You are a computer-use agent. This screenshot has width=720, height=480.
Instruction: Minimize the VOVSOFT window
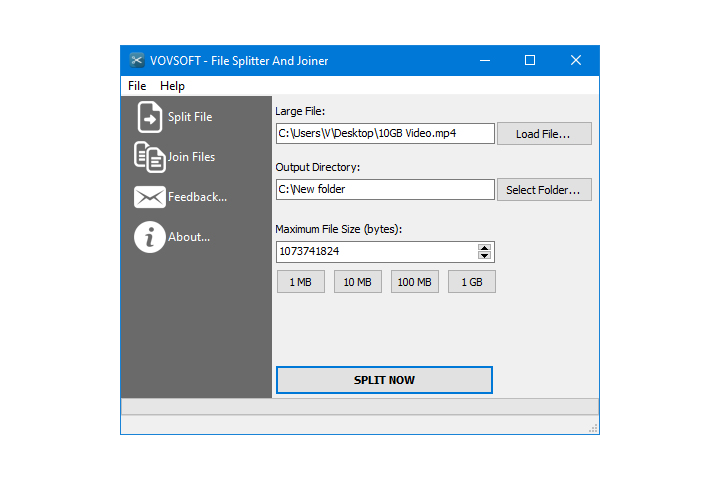coord(485,60)
